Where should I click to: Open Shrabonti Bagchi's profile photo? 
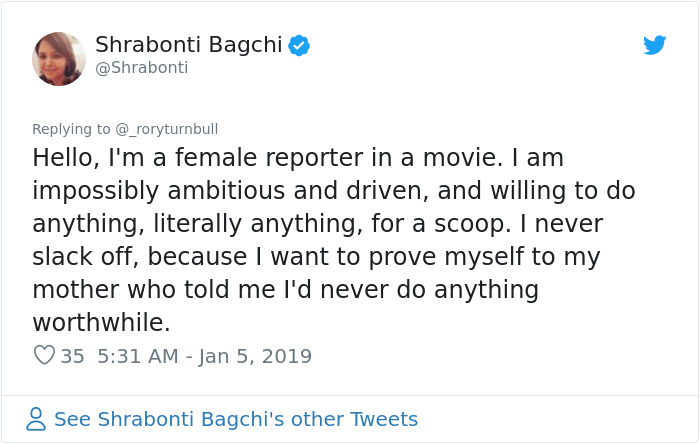tap(59, 58)
